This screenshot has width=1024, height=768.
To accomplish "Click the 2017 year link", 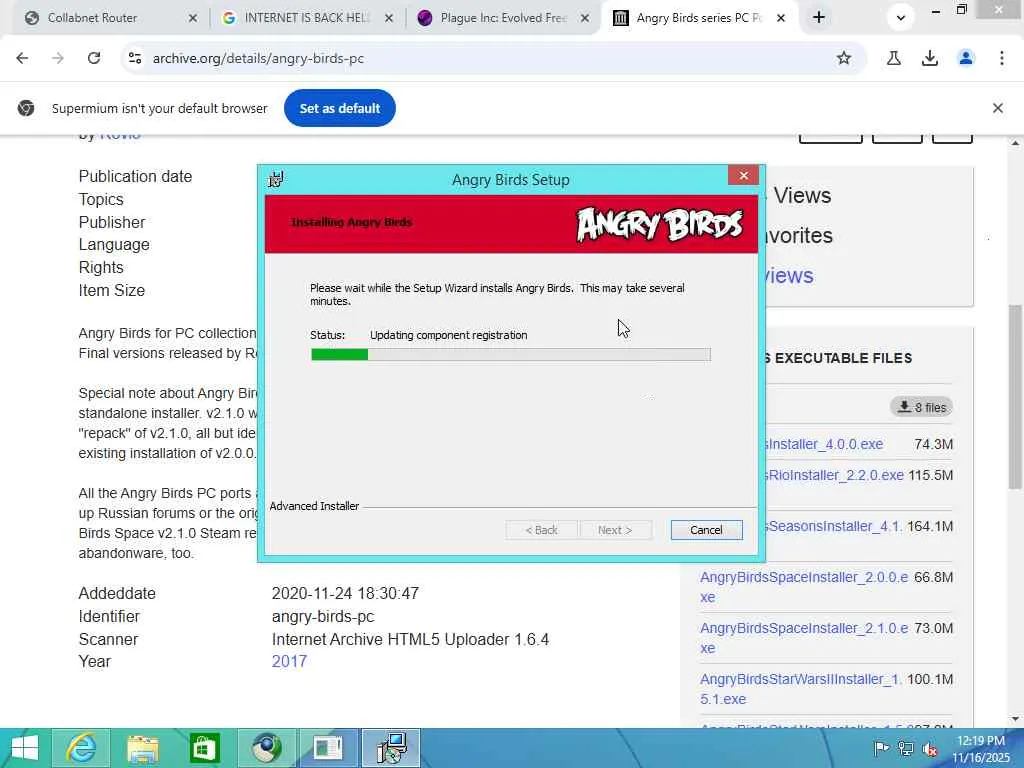I will (289, 662).
